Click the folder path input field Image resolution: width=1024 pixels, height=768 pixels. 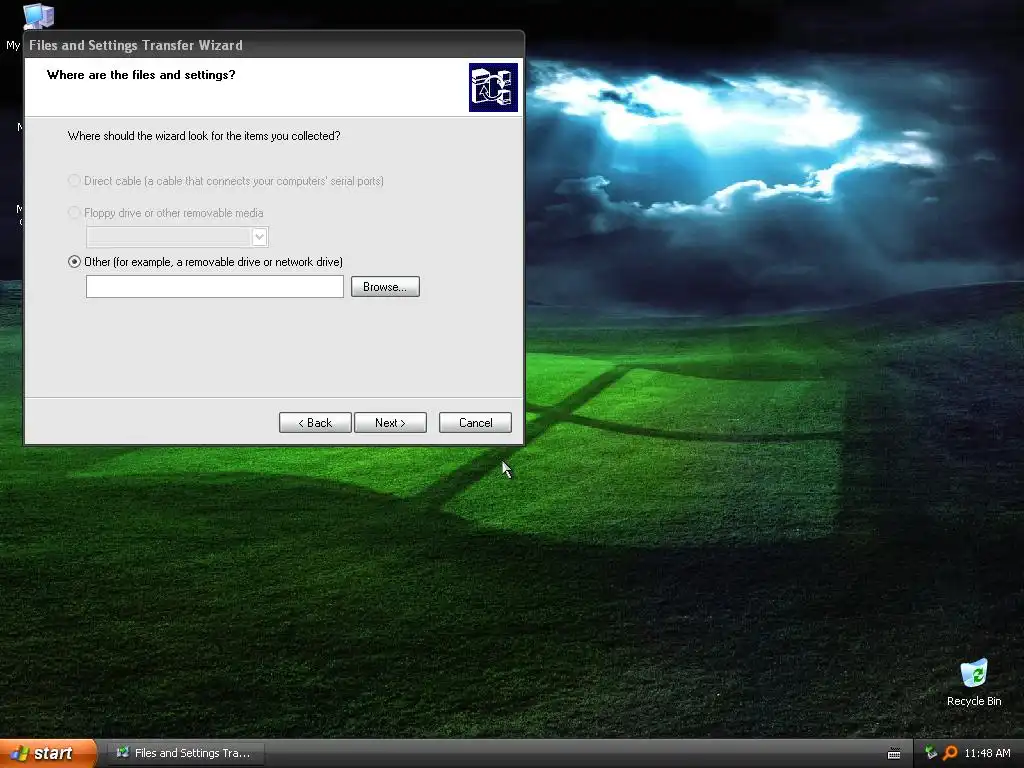215,287
